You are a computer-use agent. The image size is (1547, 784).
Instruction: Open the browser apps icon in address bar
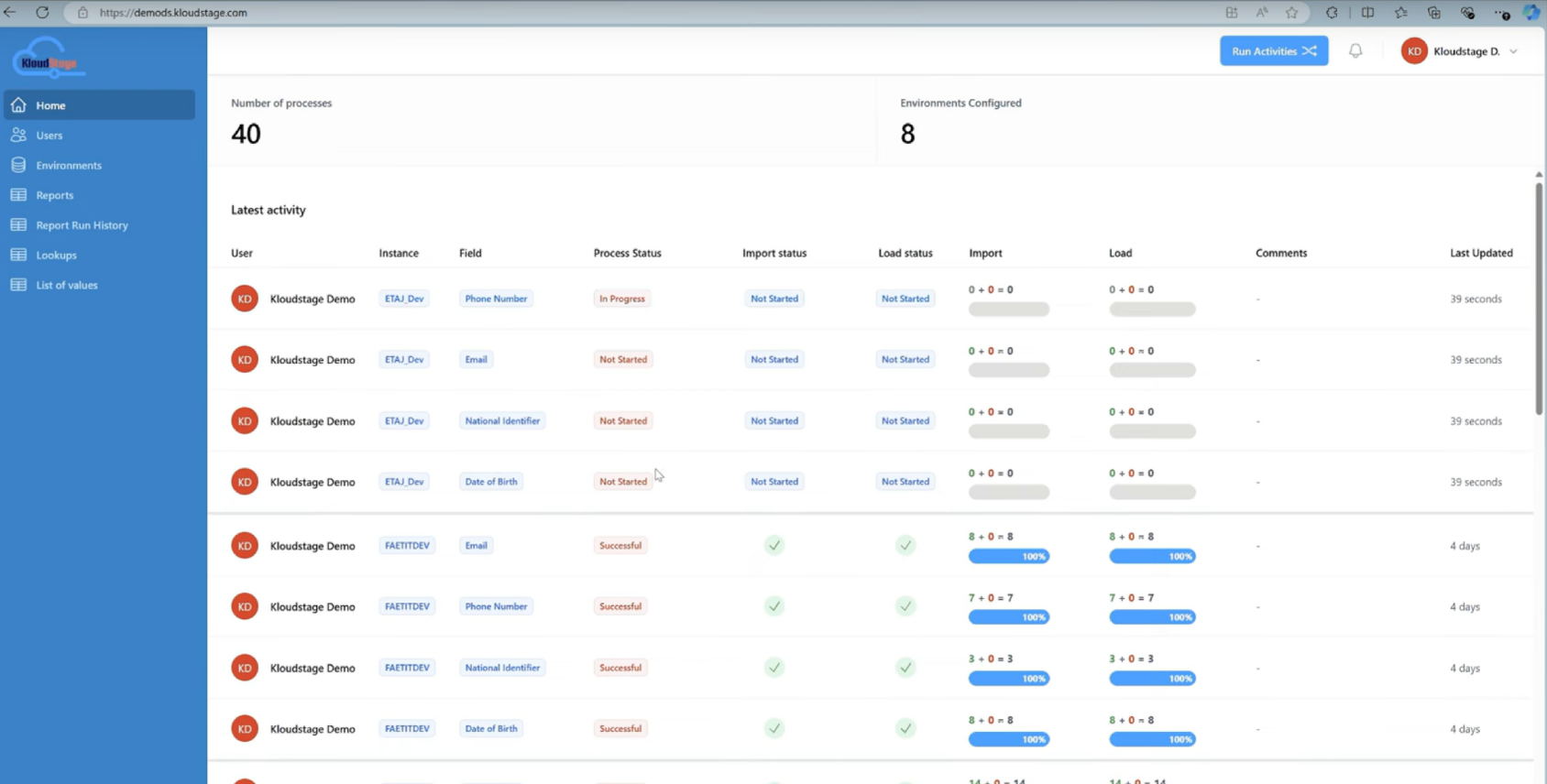(x=1232, y=13)
